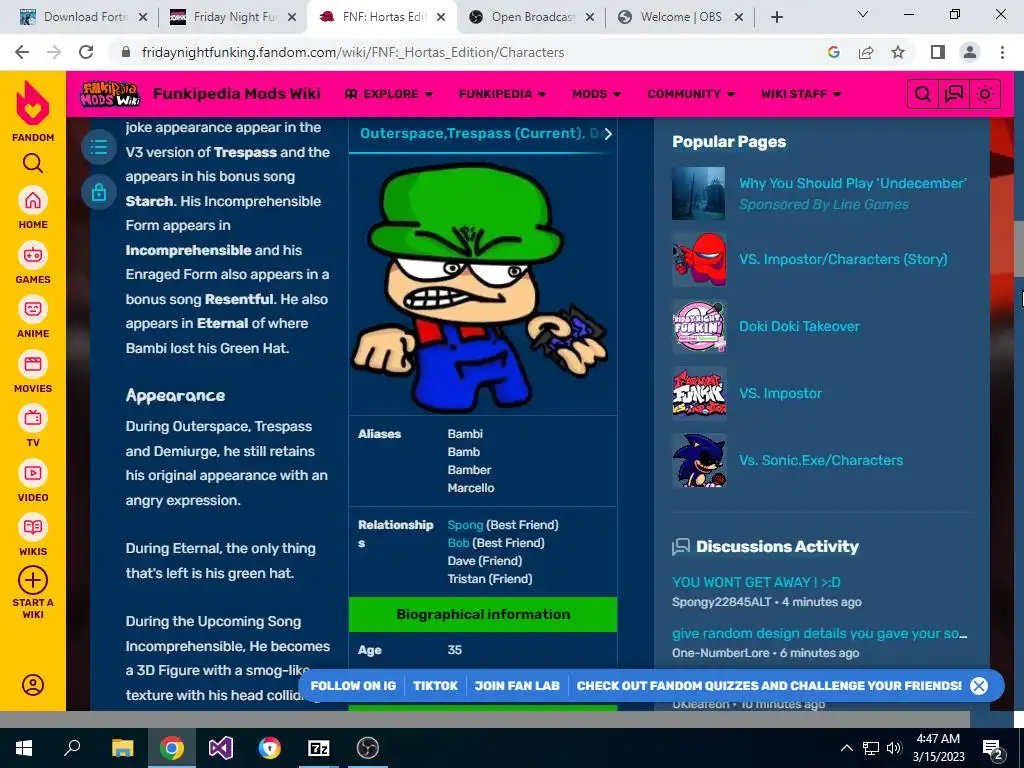The width and height of the screenshot is (1024, 768).
Task: Switch to the Open Broadcaster tab
Action: (532, 17)
